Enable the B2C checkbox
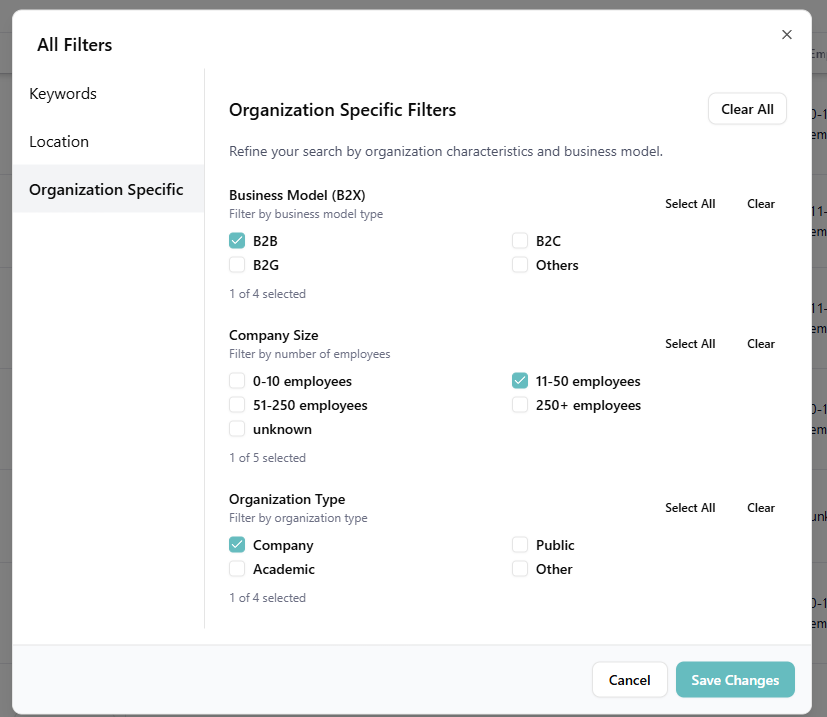 520,241
